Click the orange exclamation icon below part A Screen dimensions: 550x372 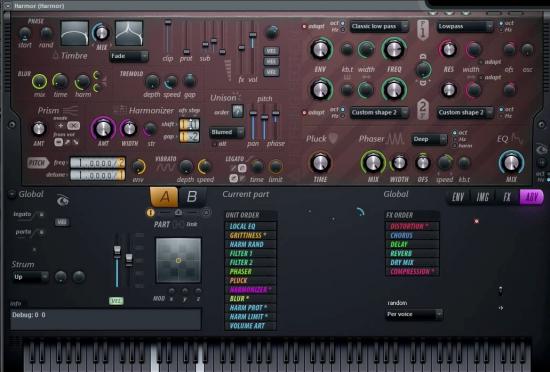point(150,212)
